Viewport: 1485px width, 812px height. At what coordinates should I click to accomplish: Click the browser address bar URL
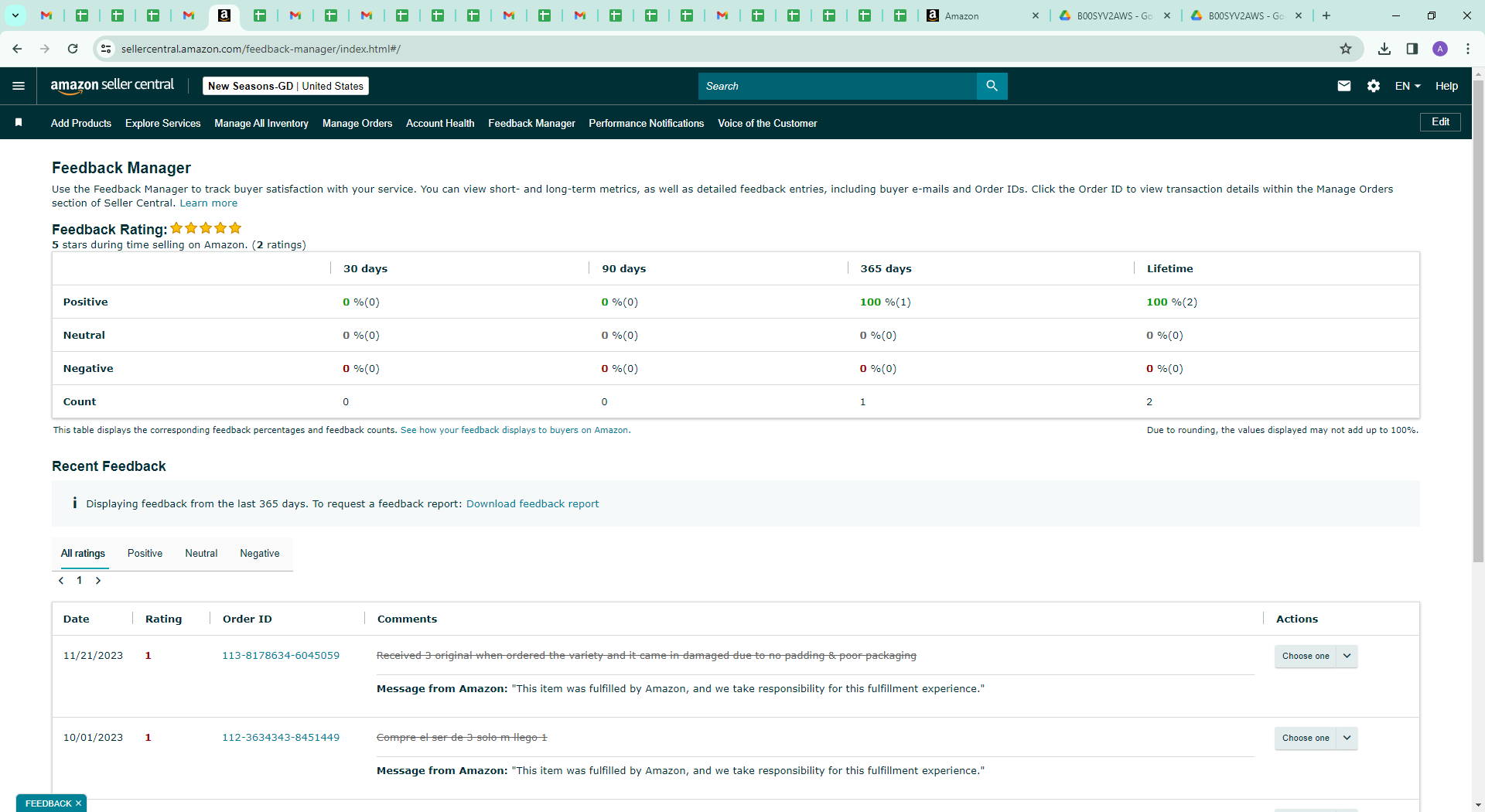point(261,49)
